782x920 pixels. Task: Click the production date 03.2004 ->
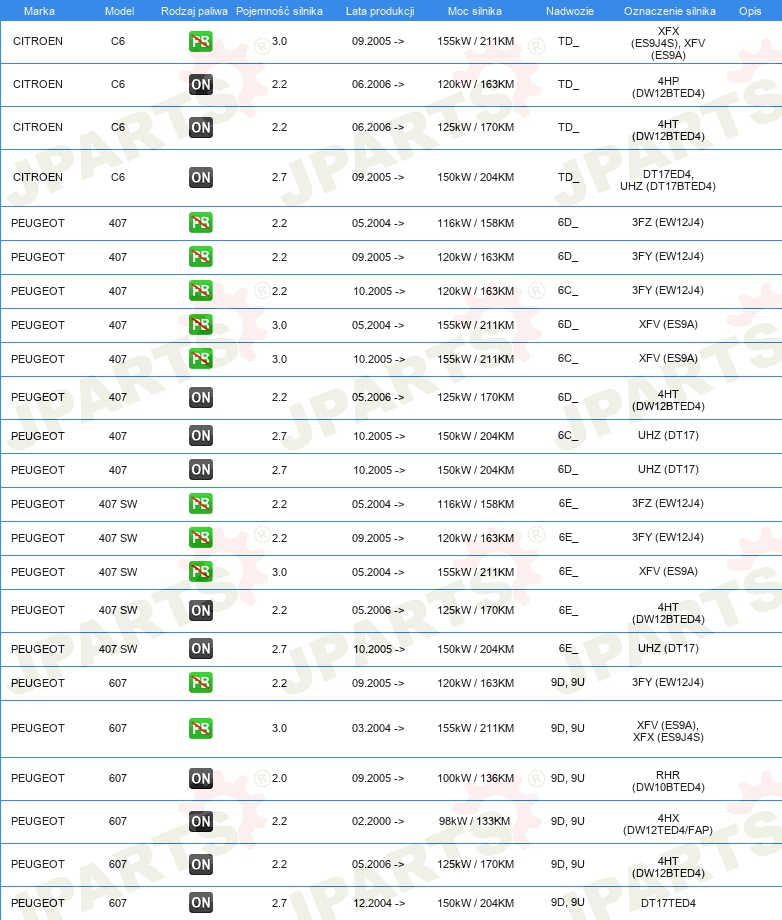[378, 728]
